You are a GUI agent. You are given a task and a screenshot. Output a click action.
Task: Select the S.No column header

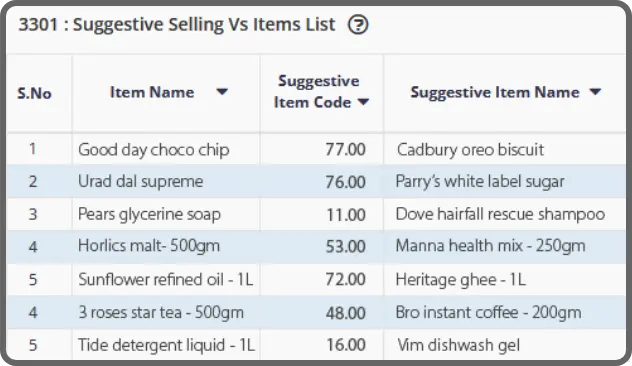click(35, 94)
